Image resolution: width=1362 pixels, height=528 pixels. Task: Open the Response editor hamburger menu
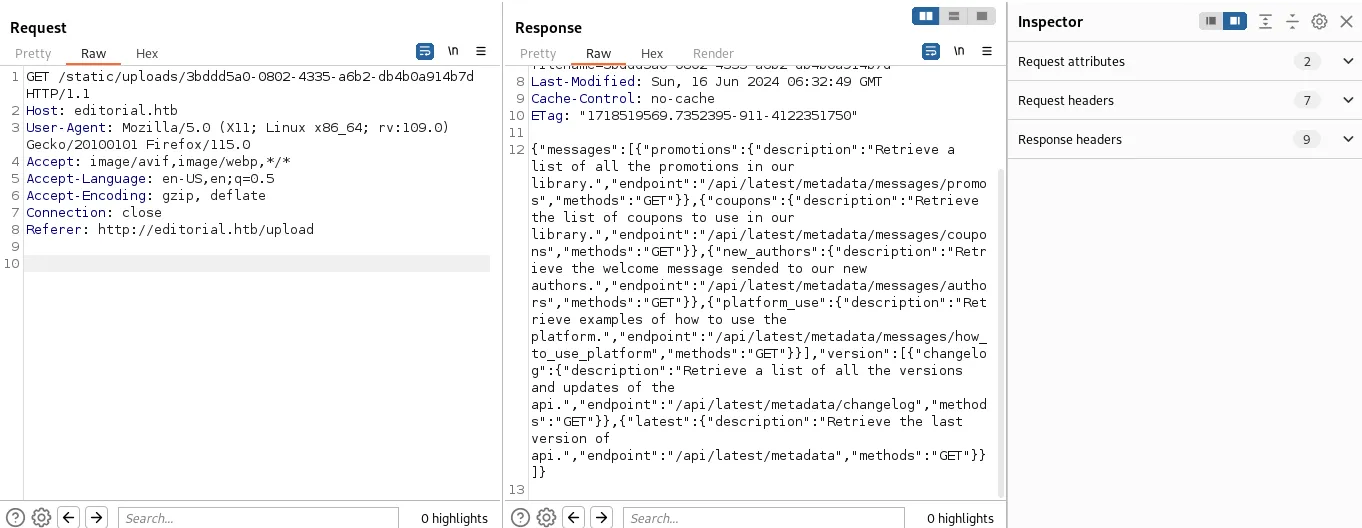[x=987, y=51]
